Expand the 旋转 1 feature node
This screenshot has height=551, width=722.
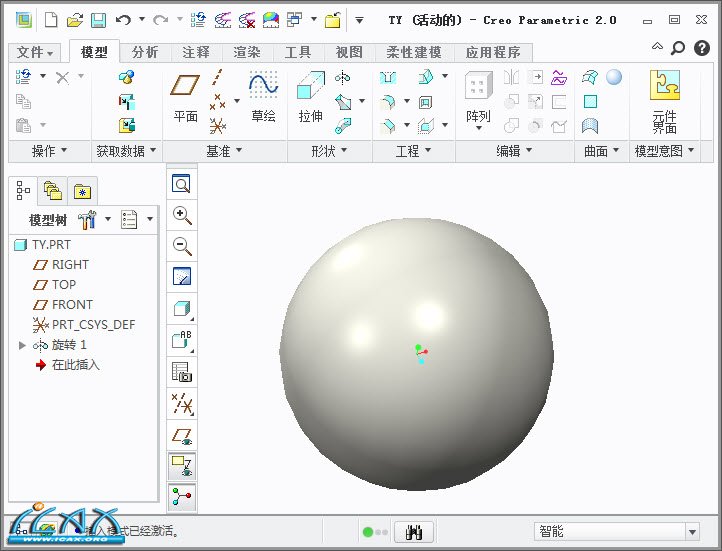pos(23,345)
